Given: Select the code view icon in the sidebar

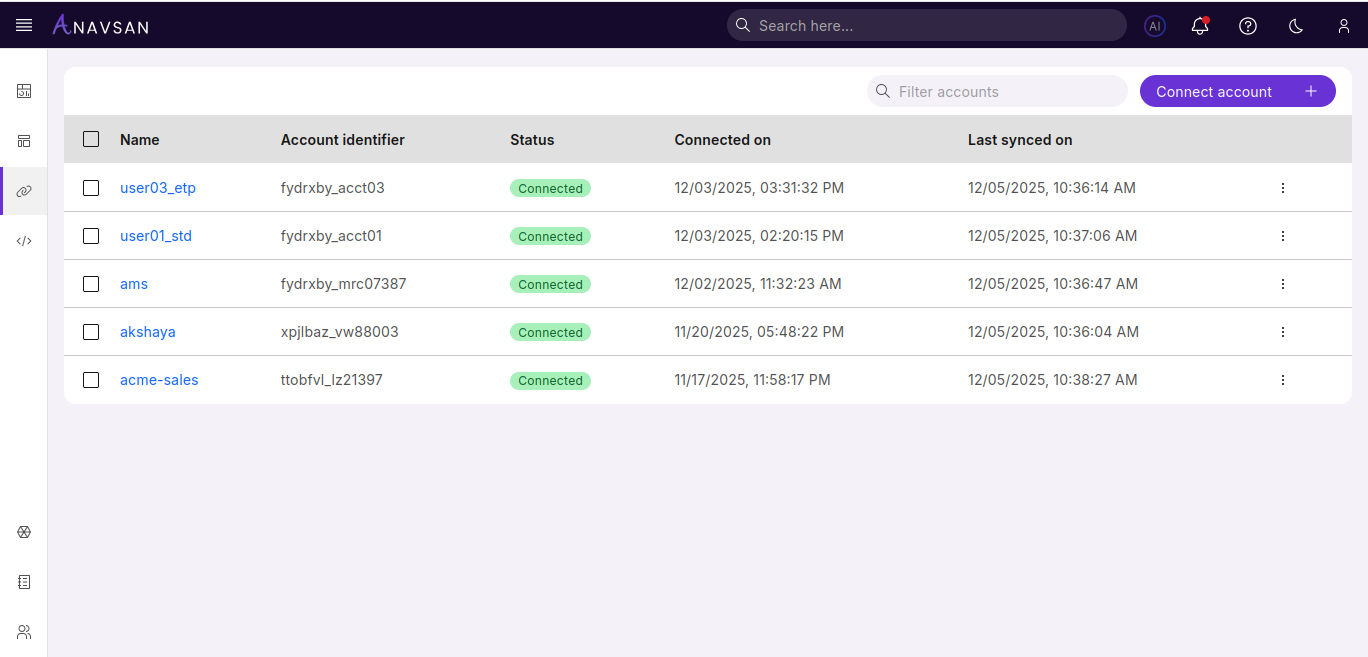Looking at the screenshot, I should pos(24,240).
